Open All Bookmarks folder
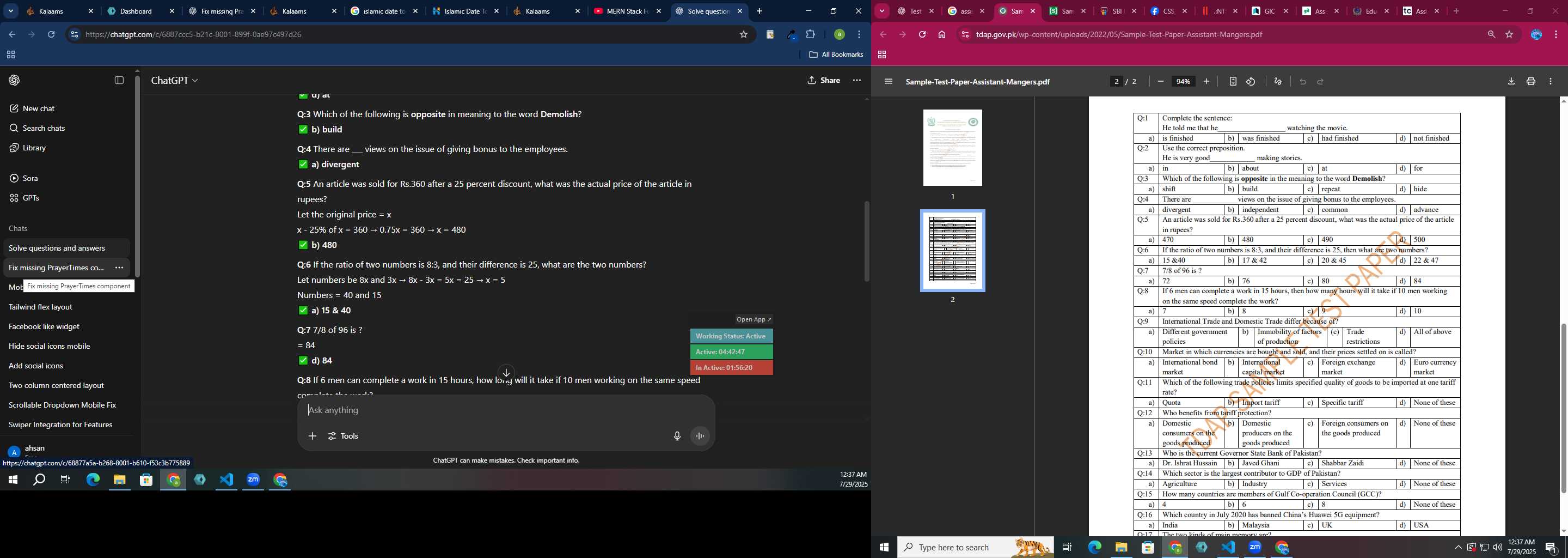The image size is (1568, 558). click(x=836, y=55)
